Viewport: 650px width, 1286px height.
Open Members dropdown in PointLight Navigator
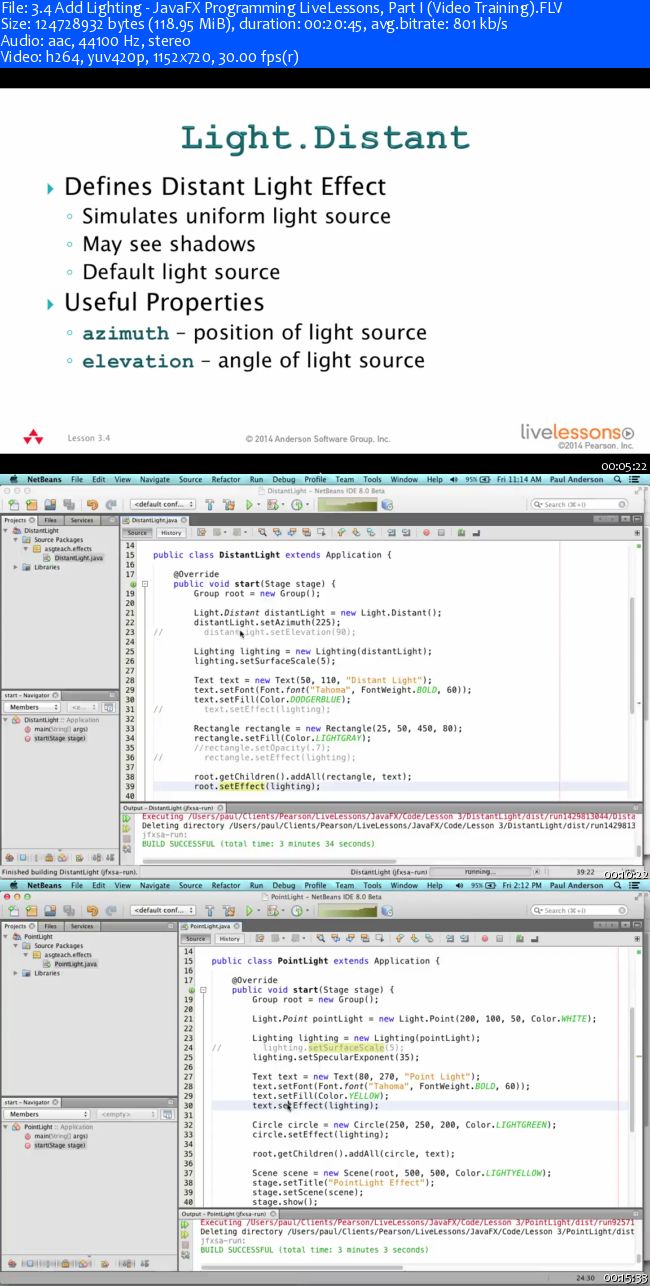[47, 1113]
